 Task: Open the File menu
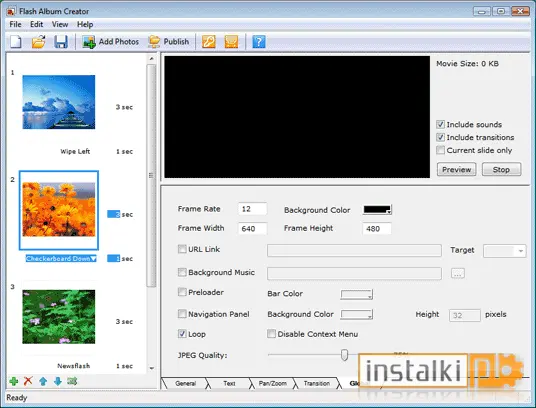tap(15, 24)
